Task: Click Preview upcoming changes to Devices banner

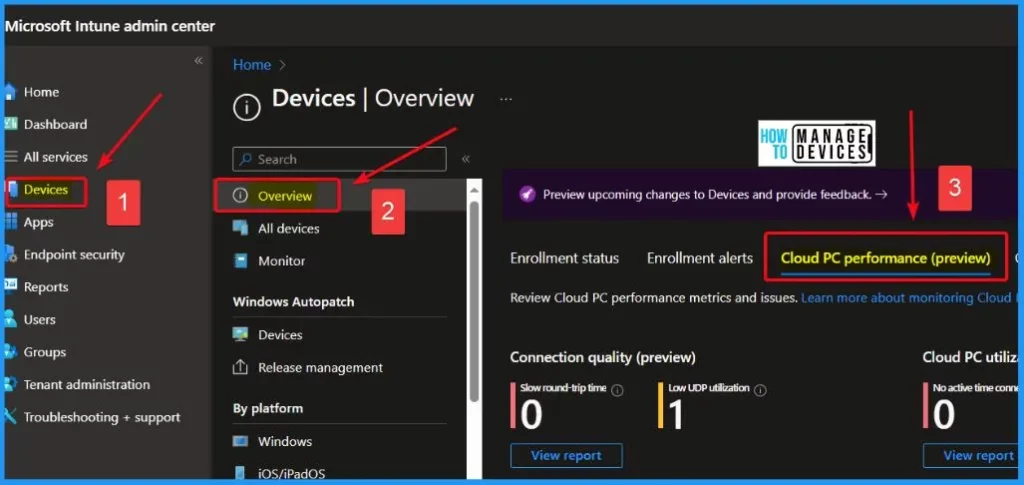Action: pyautogui.click(x=715, y=195)
